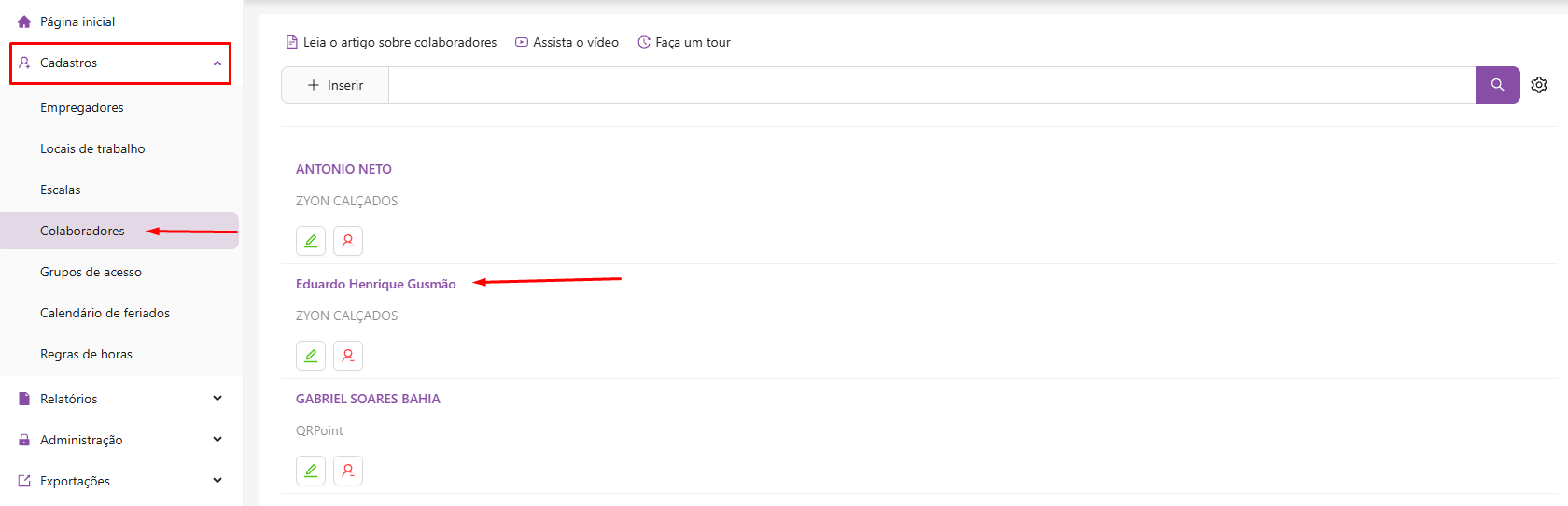1568x506 pixels.
Task: Open settings gear next to search
Action: pyautogui.click(x=1539, y=85)
